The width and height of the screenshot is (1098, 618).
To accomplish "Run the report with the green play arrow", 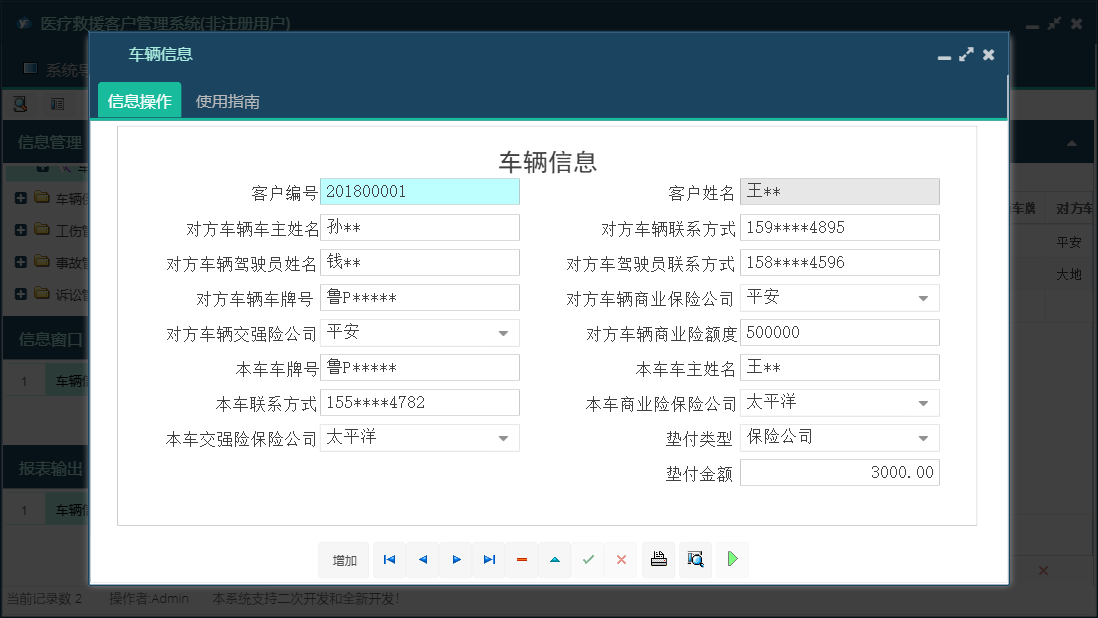I will pos(732,560).
